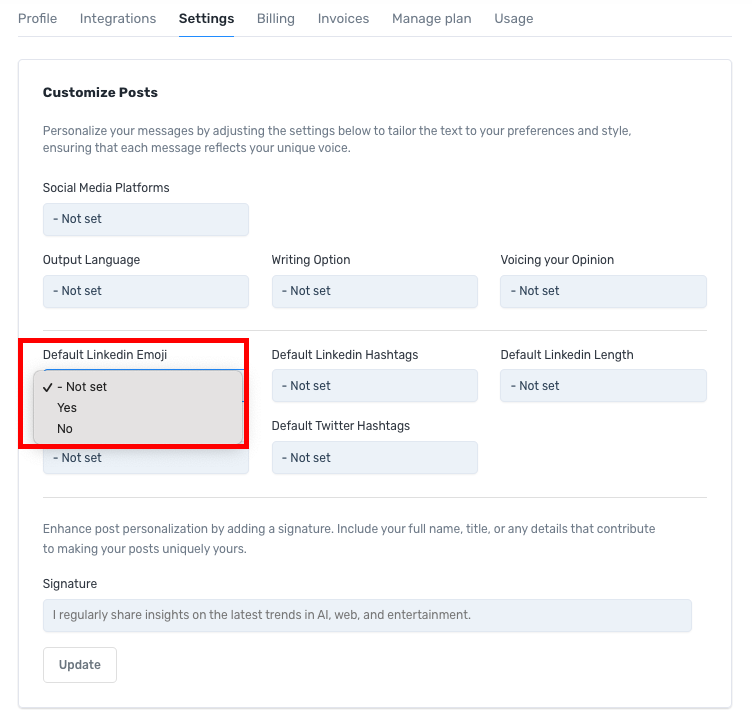Open Voicing your Opinion dropdown

pos(603,291)
